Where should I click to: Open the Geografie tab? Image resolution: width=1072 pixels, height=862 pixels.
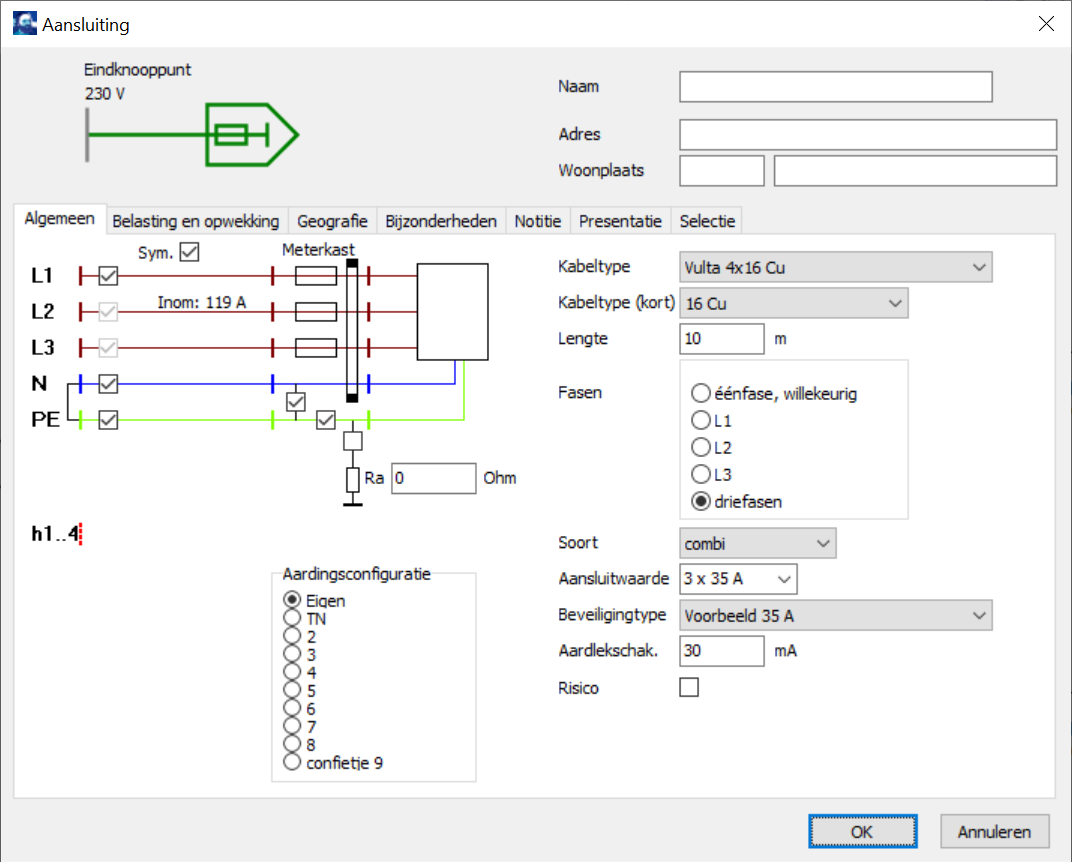[x=332, y=221]
